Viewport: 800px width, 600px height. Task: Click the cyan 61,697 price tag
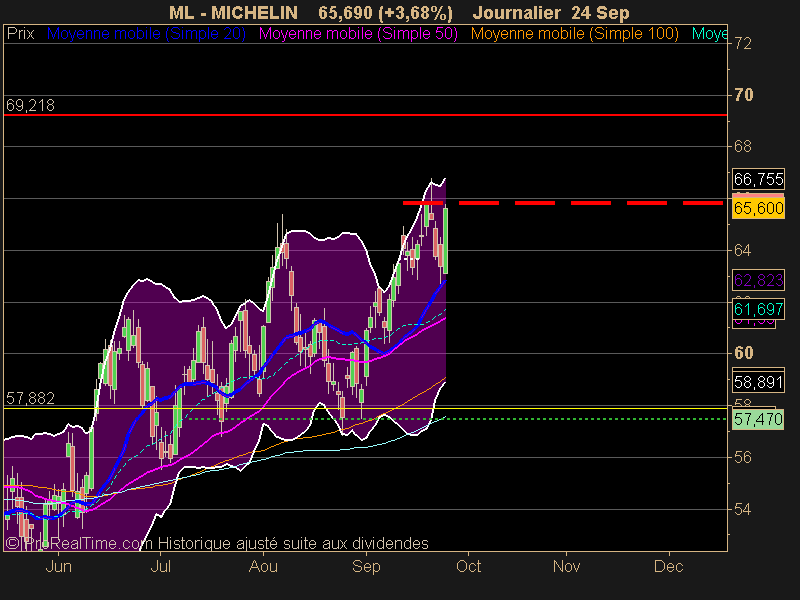[758, 309]
